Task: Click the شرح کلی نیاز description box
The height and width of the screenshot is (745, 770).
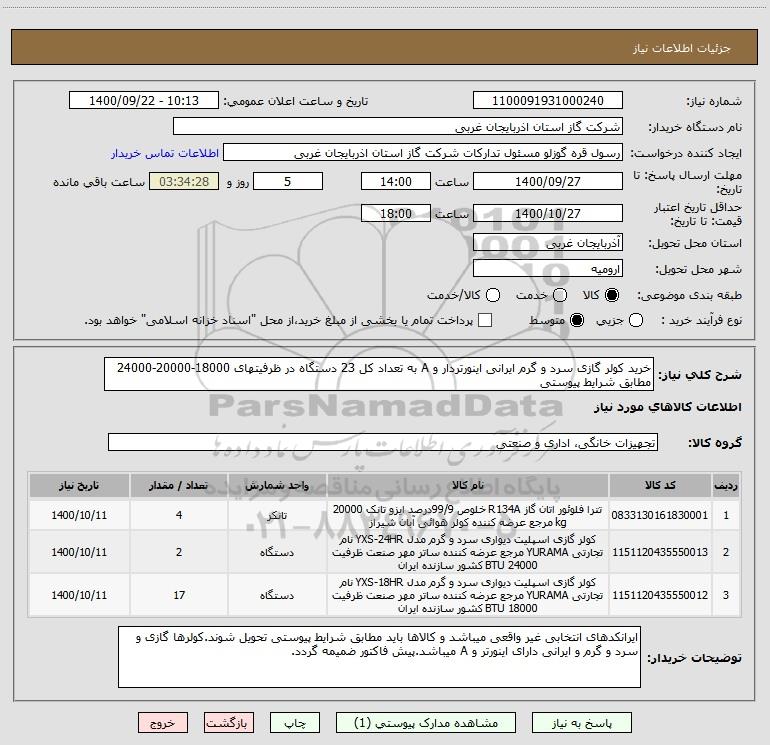Action: (379, 374)
